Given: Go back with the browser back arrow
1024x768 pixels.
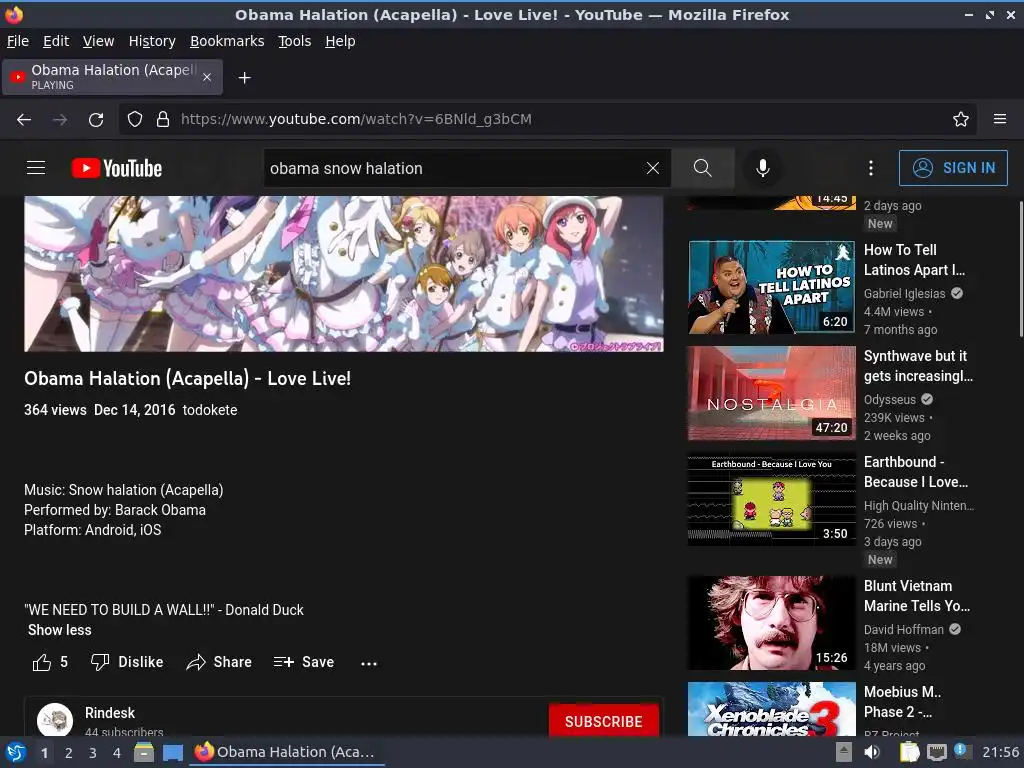Looking at the screenshot, I should point(24,120).
